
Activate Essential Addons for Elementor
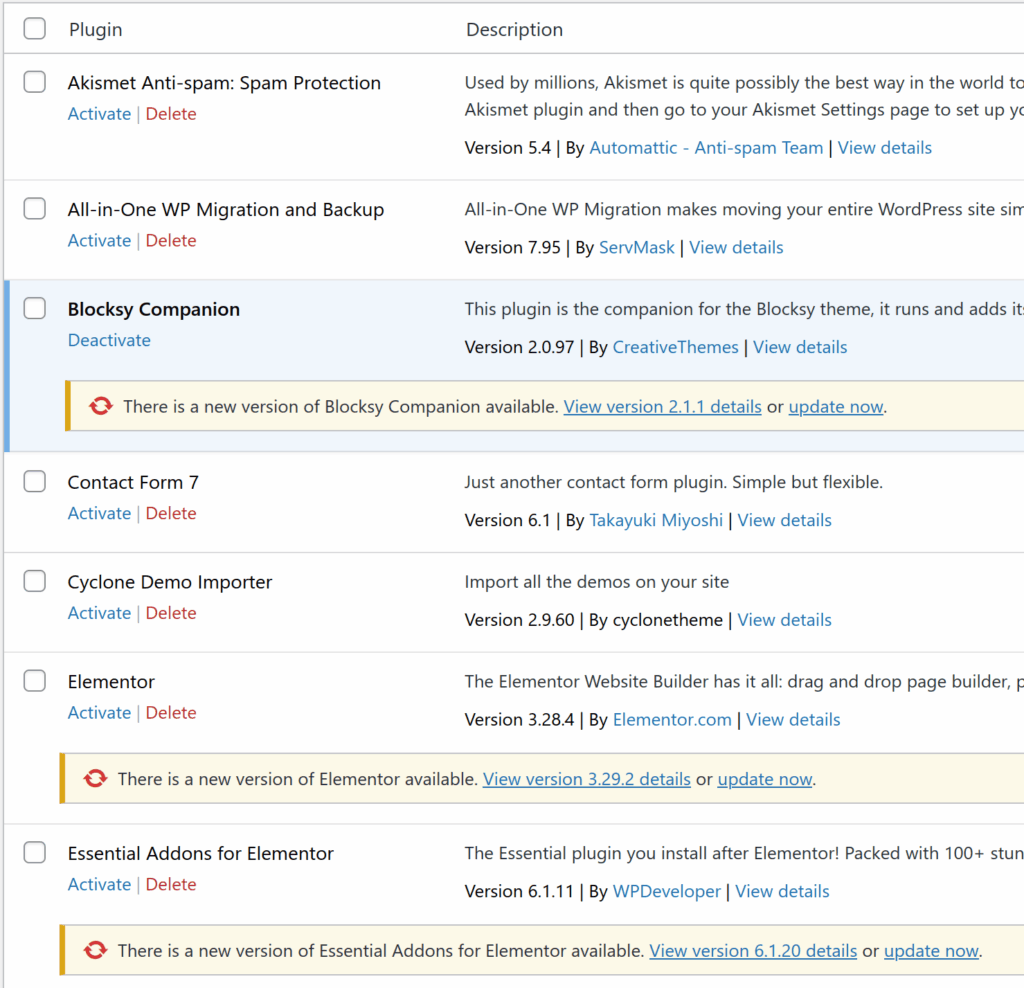point(99,884)
